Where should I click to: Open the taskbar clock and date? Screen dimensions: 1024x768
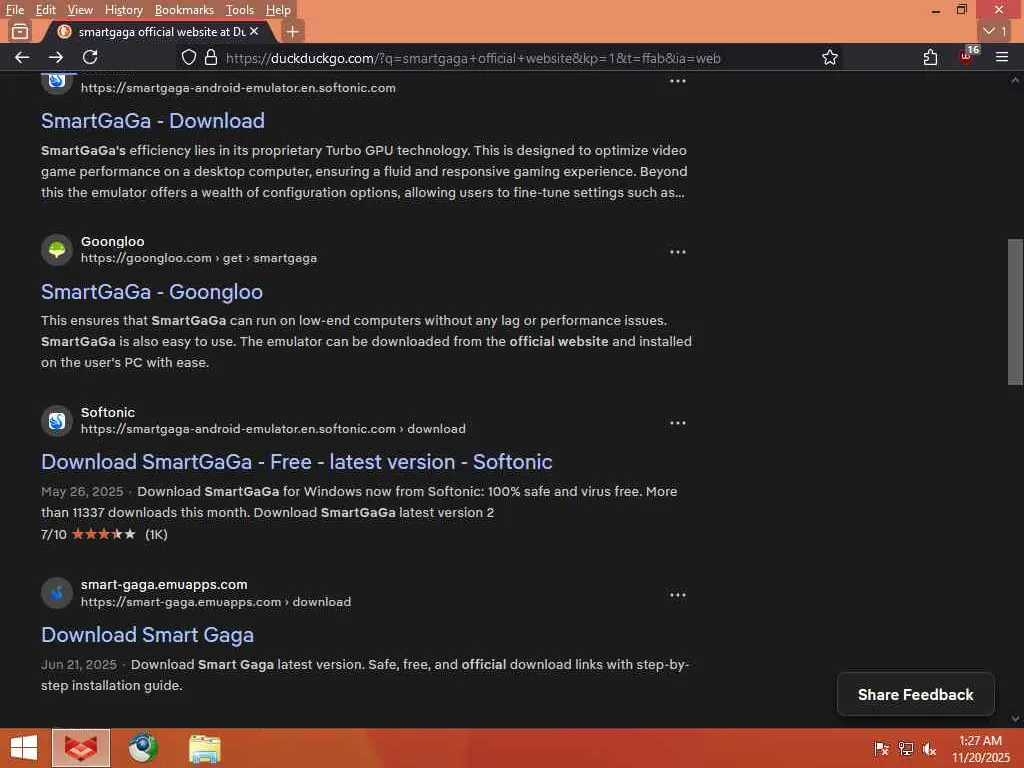tap(980, 748)
